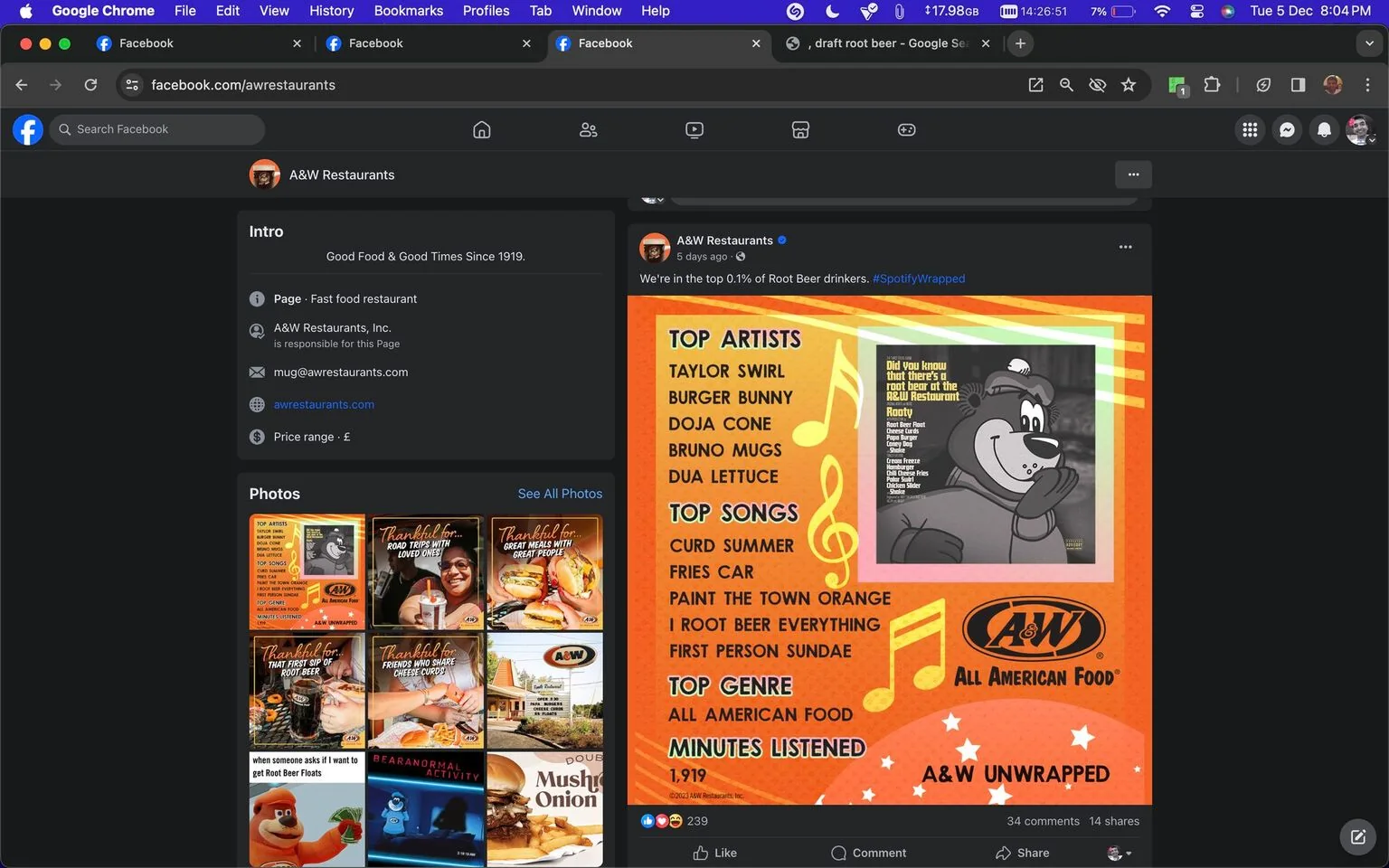Switch to the first Facebook tab
The width and height of the screenshot is (1389, 868).
(199, 43)
